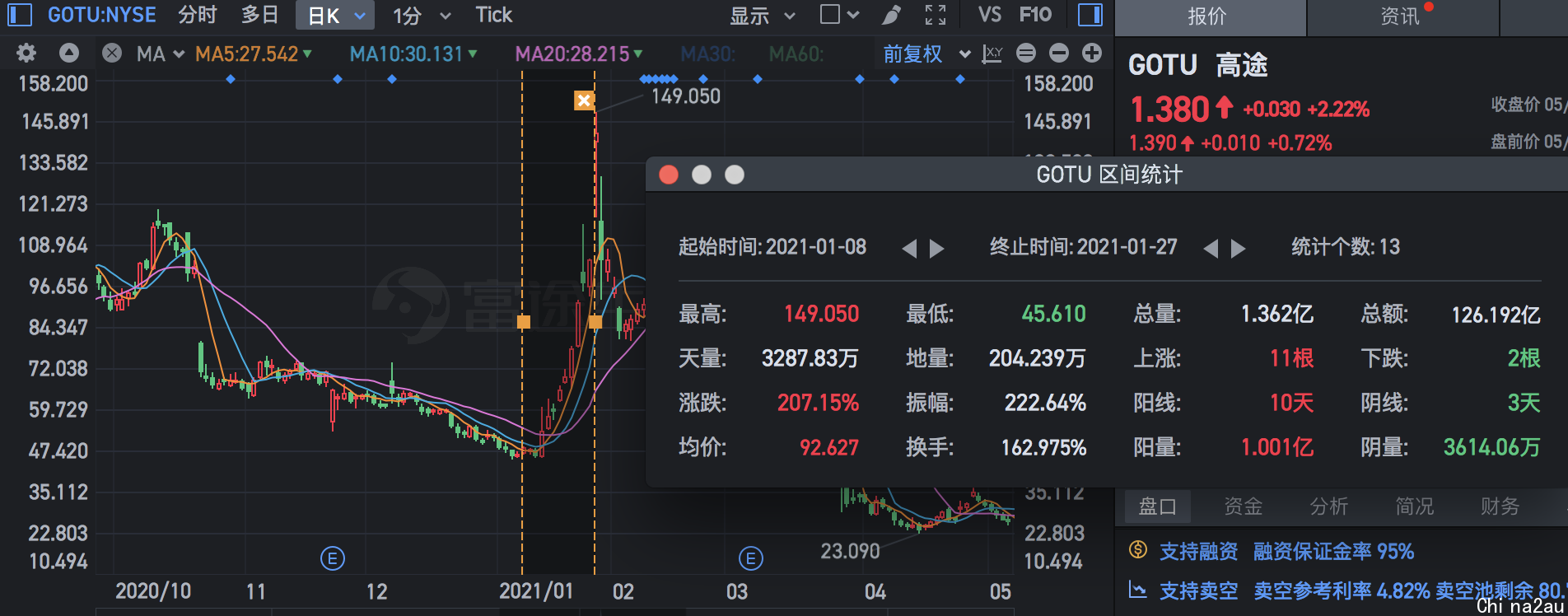Grab the right orange range-selection handle
This screenshot has height=616, width=1568.
coord(595,322)
